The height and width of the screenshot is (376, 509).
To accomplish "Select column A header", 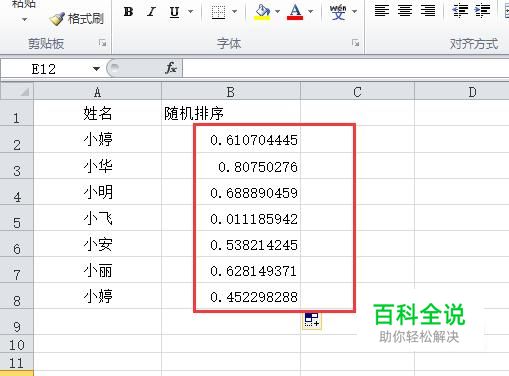I will click(x=97, y=92).
